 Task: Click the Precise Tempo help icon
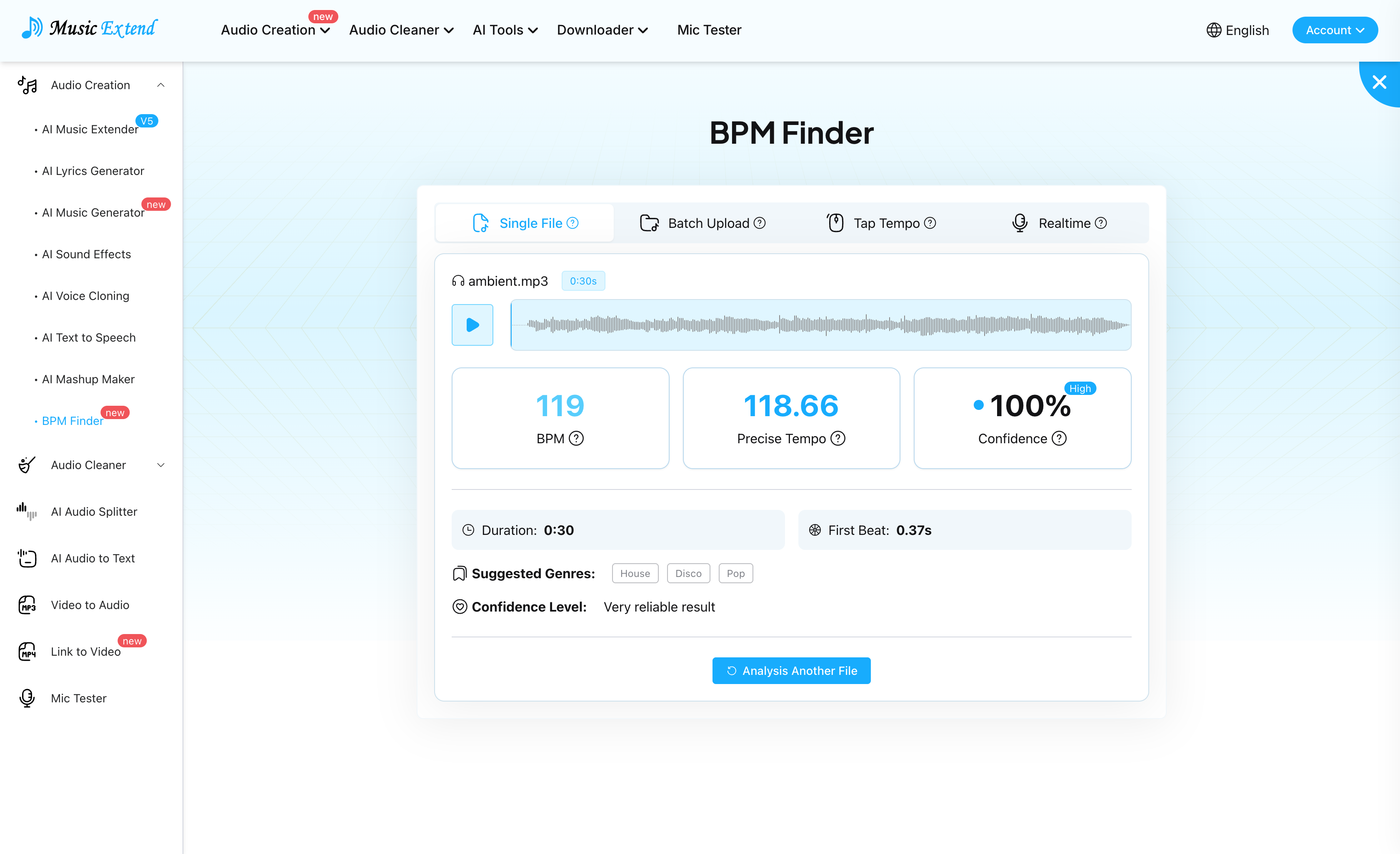pyautogui.click(x=838, y=439)
